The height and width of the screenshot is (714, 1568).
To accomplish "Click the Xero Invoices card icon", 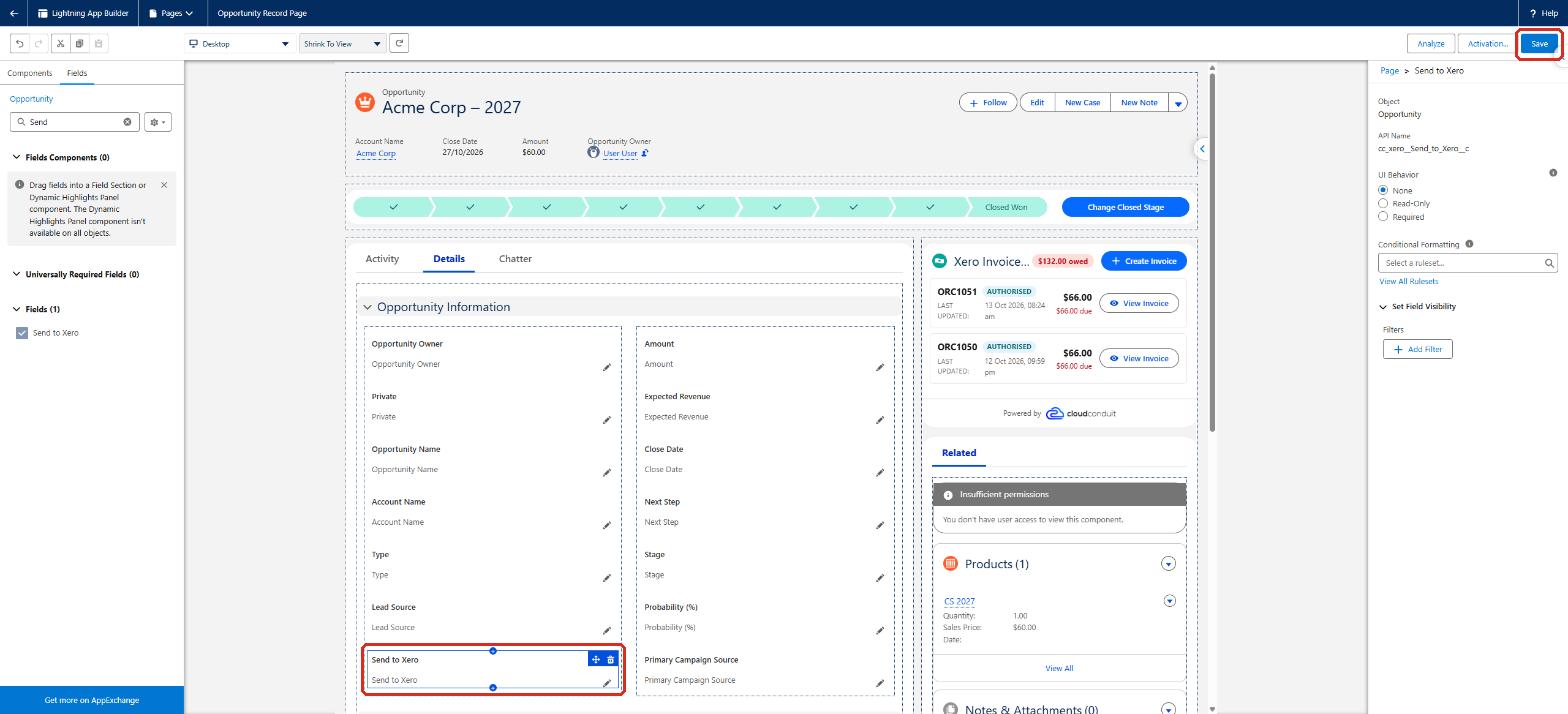I will click(x=939, y=261).
